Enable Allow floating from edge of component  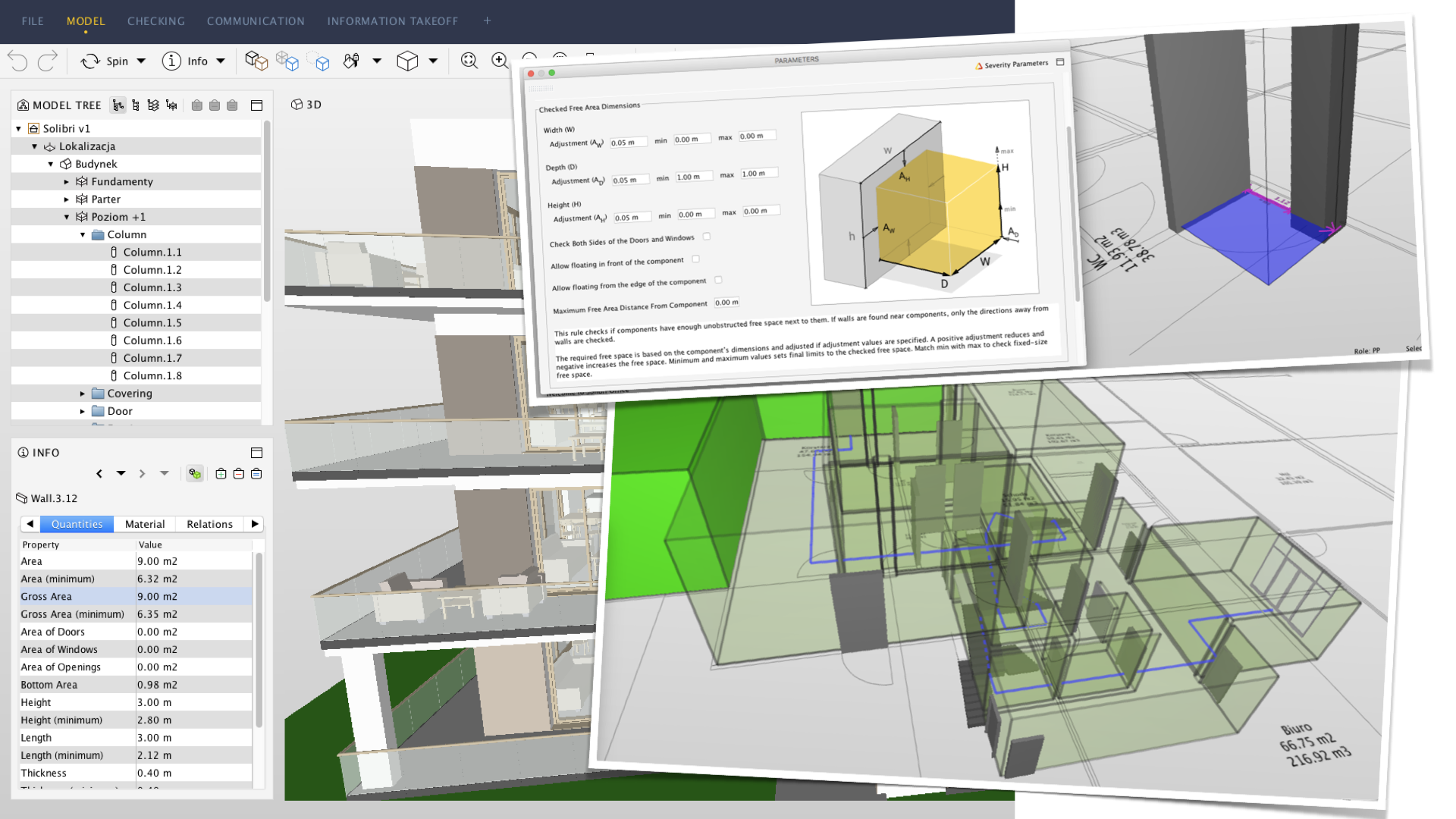(x=718, y=280)
